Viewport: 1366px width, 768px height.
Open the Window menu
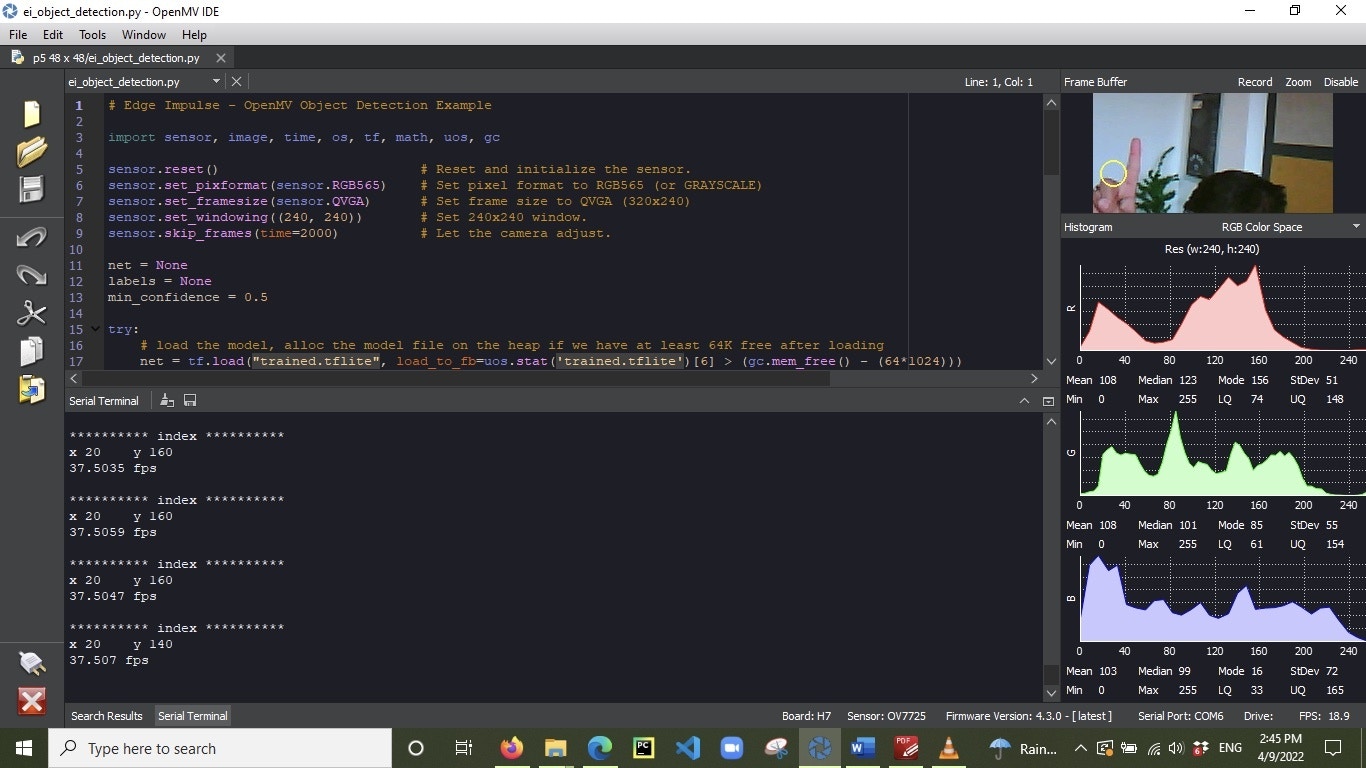(144, 34)
